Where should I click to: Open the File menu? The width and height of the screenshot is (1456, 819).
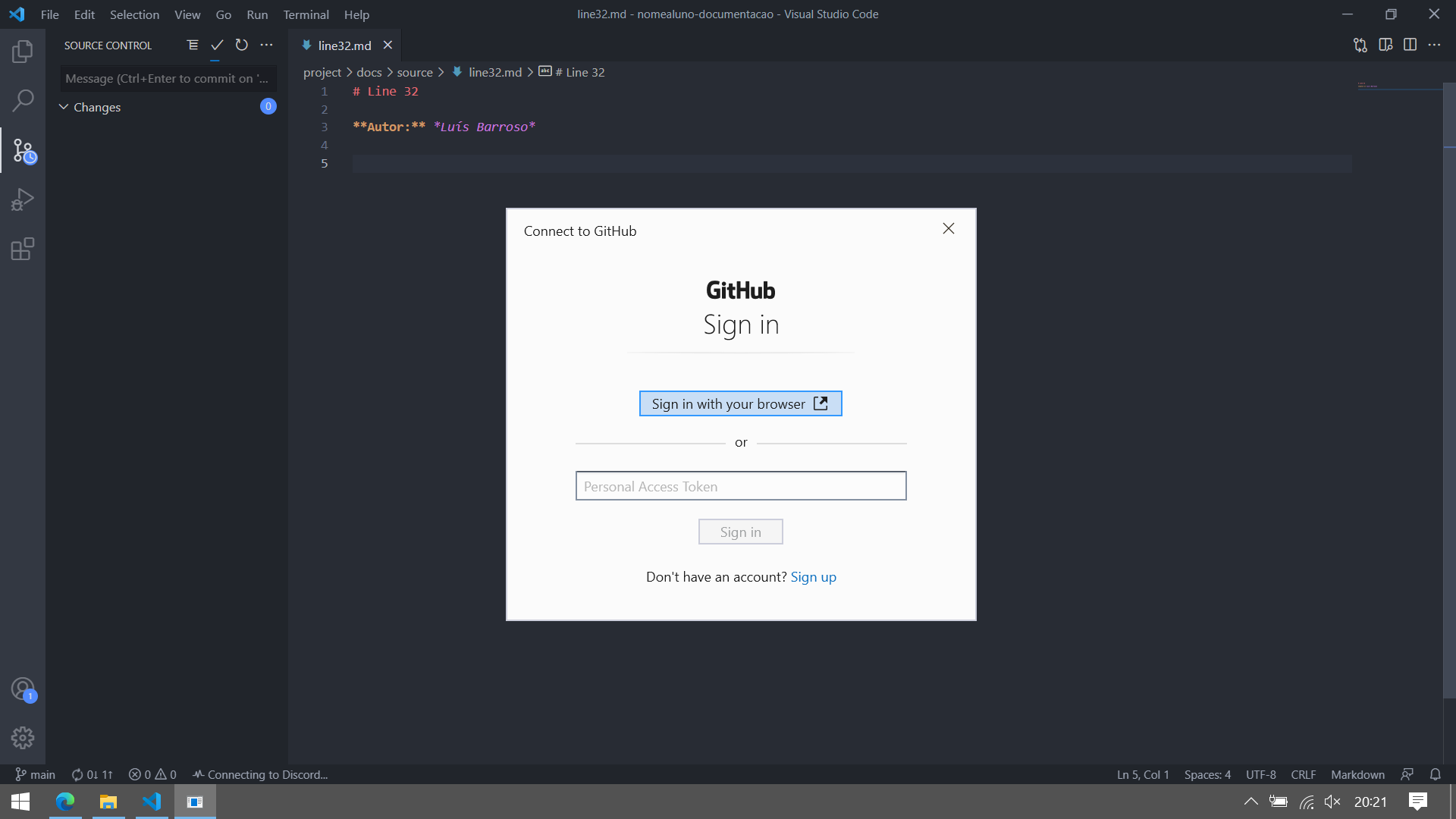pos(50,14)
